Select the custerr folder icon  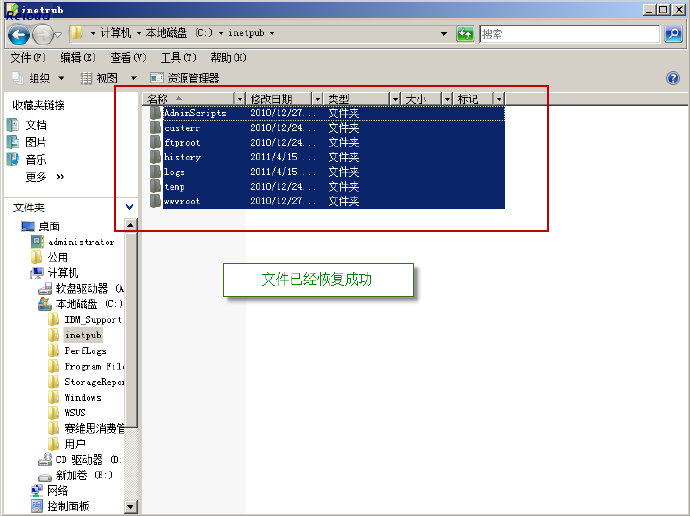155,128
